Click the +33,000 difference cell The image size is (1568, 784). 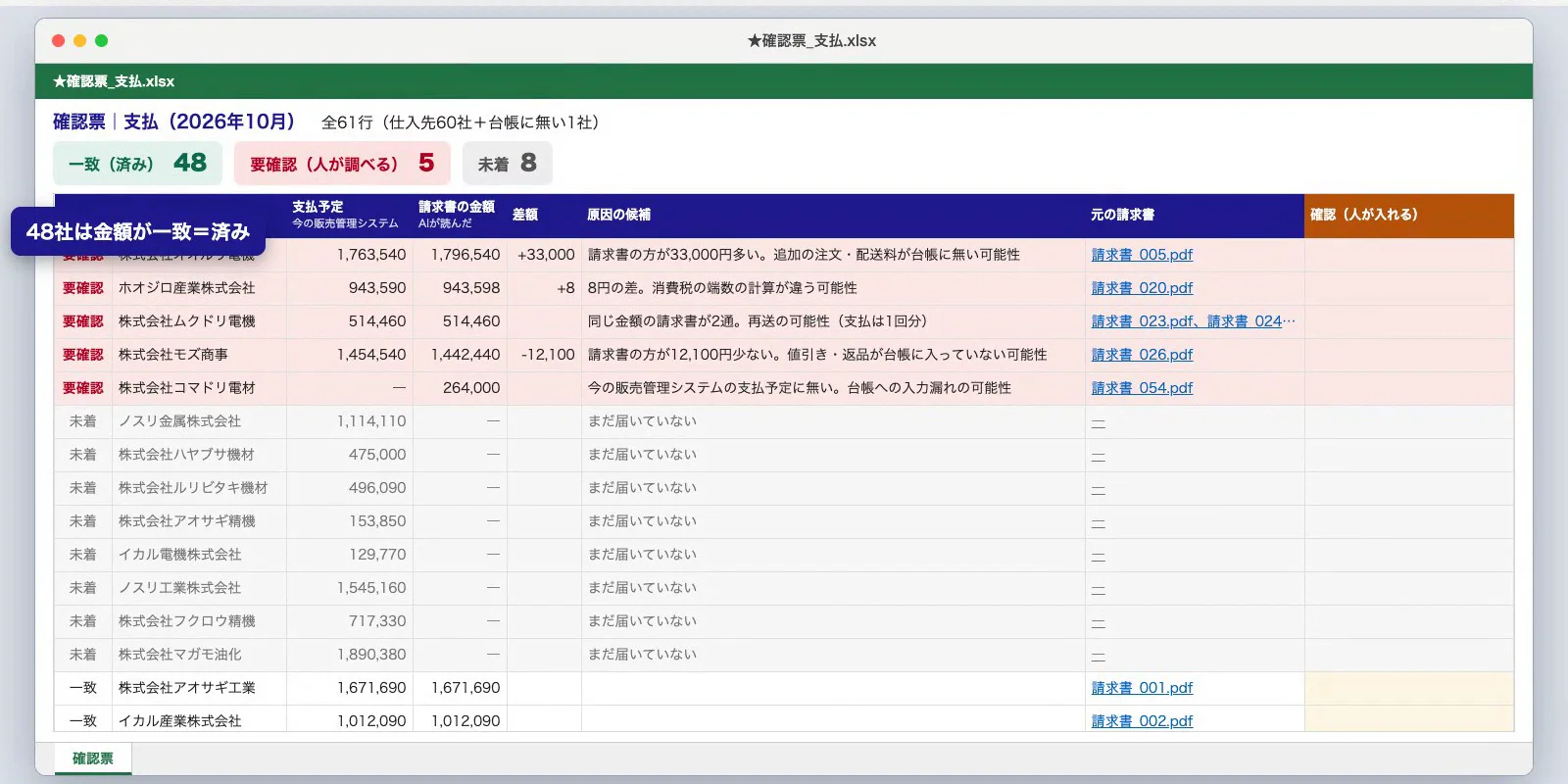[544, 255]
